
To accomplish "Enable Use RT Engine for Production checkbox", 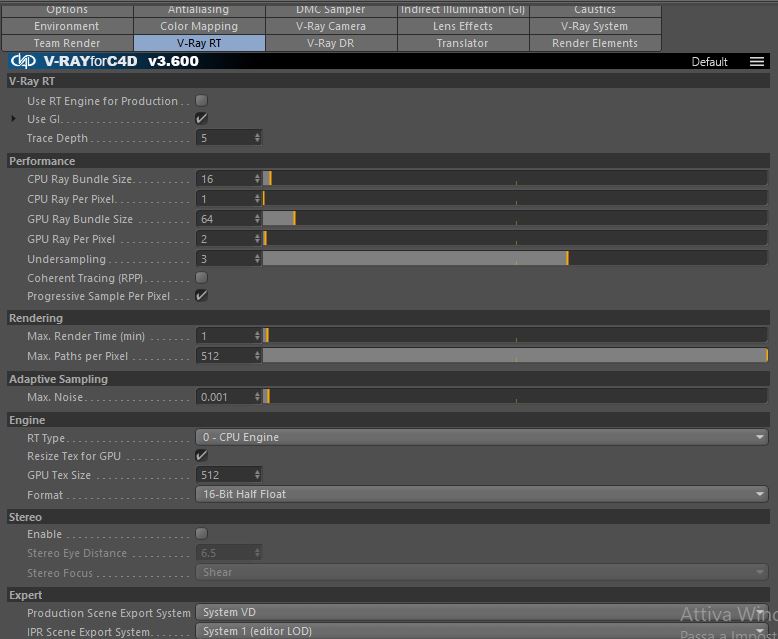I will pos(201,101).
